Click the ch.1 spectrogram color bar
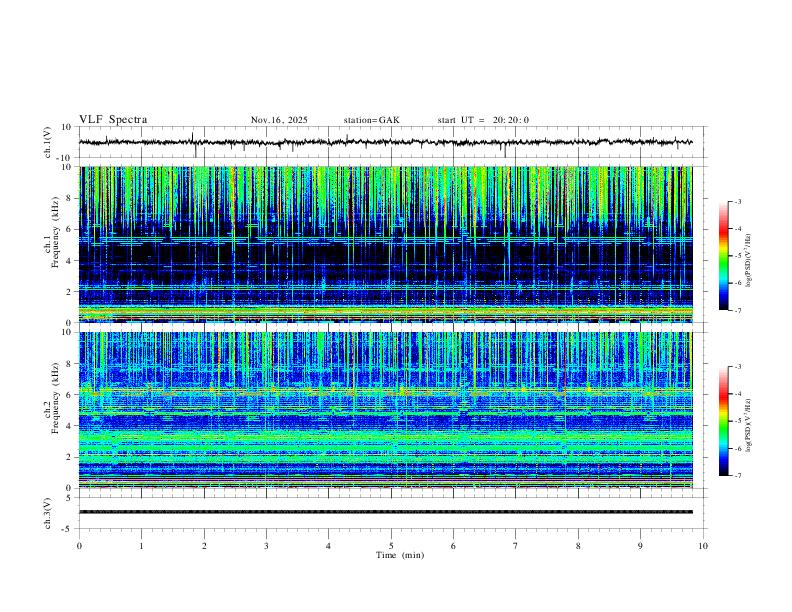The image size is (792, 612). [x=724, y=256]
